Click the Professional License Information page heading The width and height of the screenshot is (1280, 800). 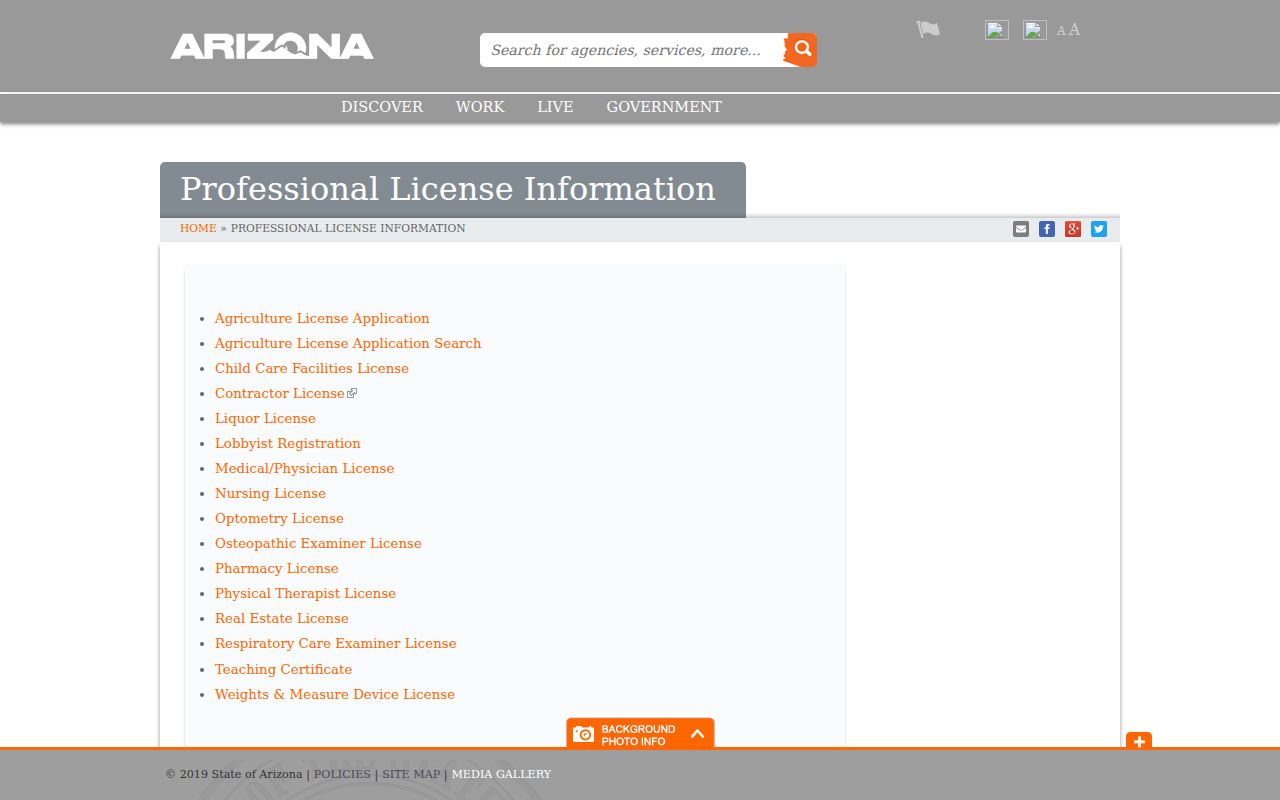click(448, 189)
